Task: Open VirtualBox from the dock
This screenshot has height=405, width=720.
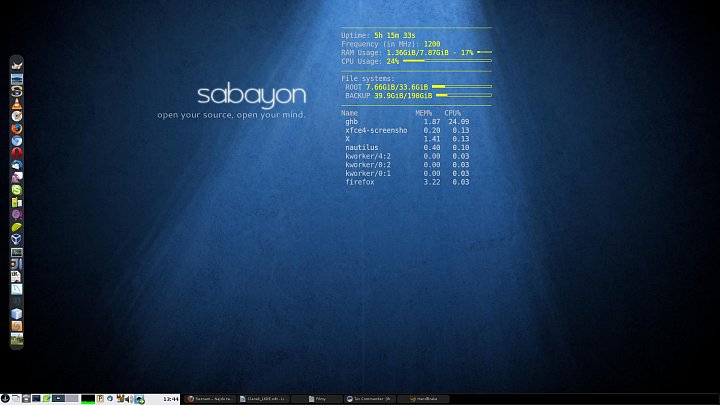Action: click(x=17, y=239)
